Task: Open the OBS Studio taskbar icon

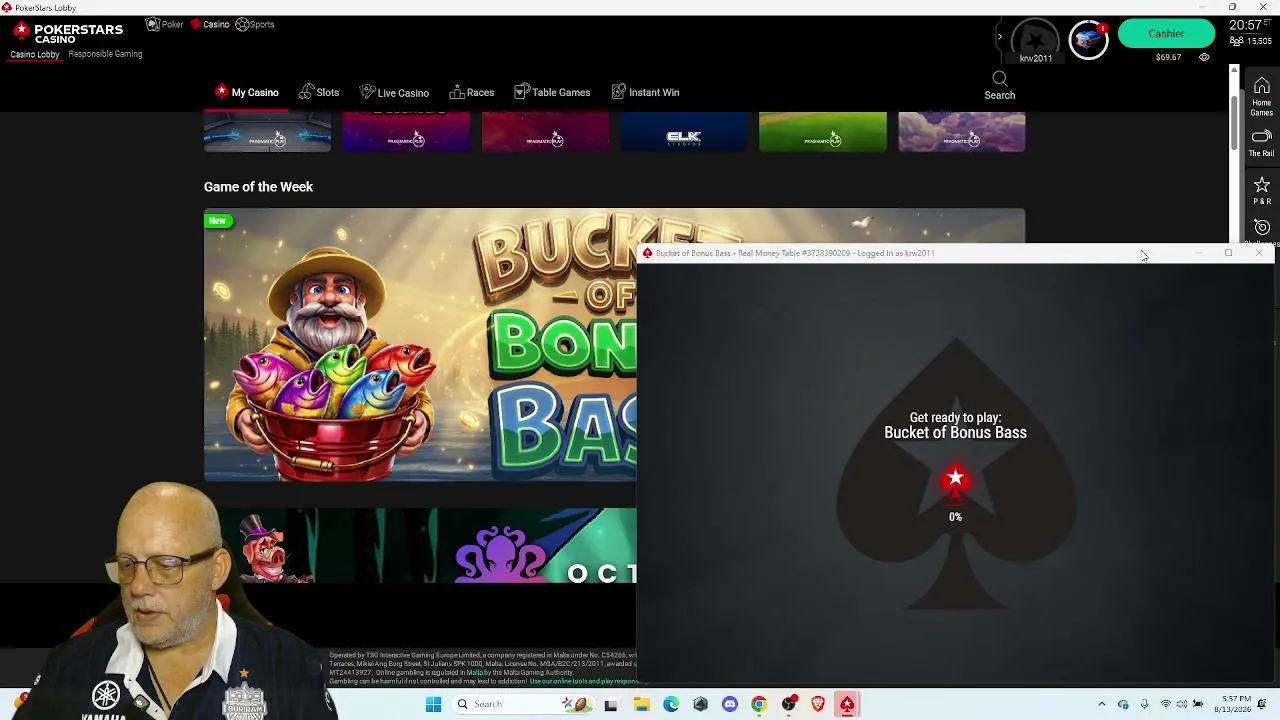Action: click(789, 704)
